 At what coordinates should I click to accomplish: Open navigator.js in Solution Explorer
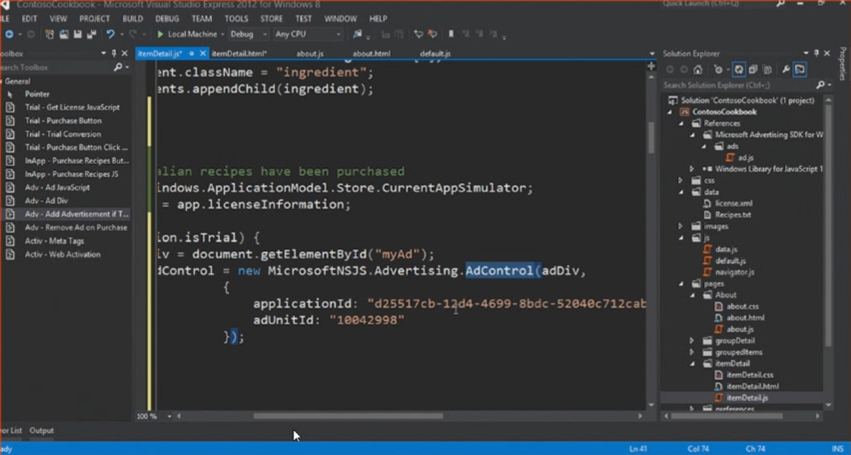(x=734, y=272)
